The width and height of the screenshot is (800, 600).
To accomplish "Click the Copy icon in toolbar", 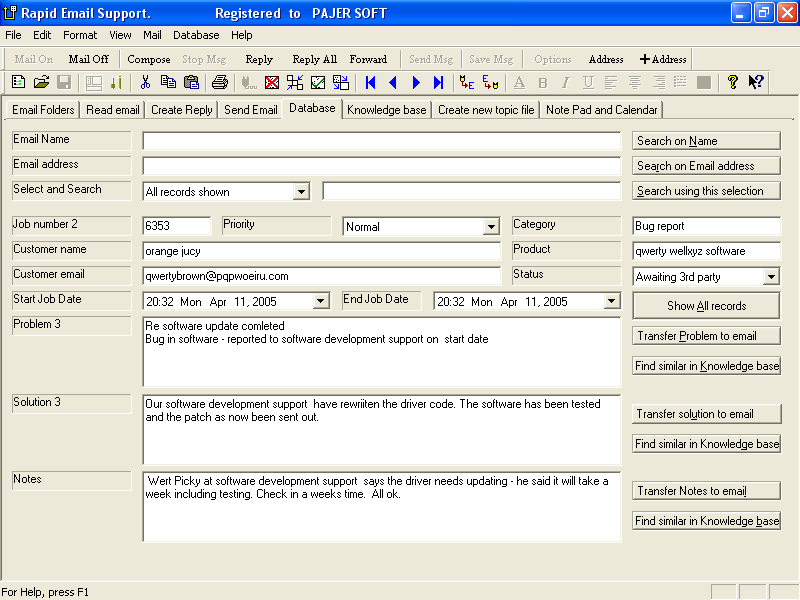I will point(168,82).
